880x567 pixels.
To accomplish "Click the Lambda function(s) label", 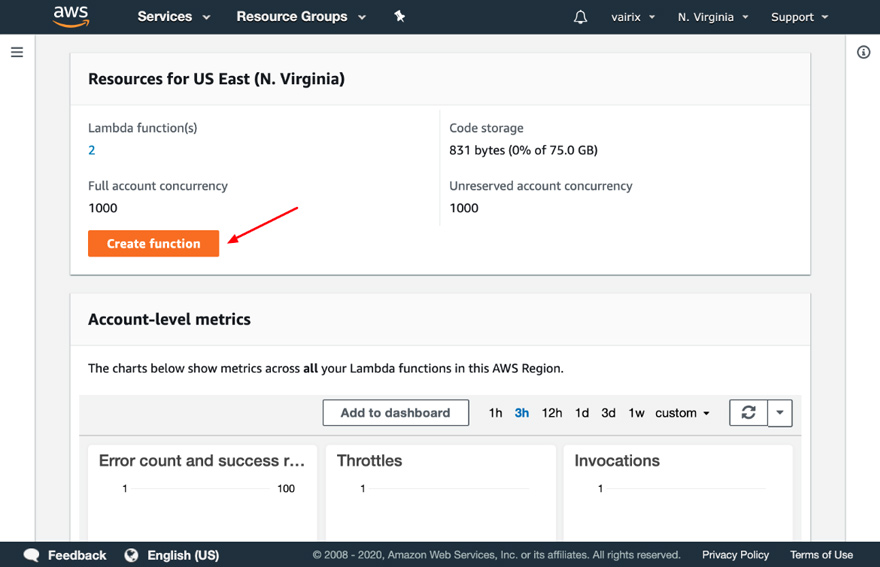I will tap(143, 128).
